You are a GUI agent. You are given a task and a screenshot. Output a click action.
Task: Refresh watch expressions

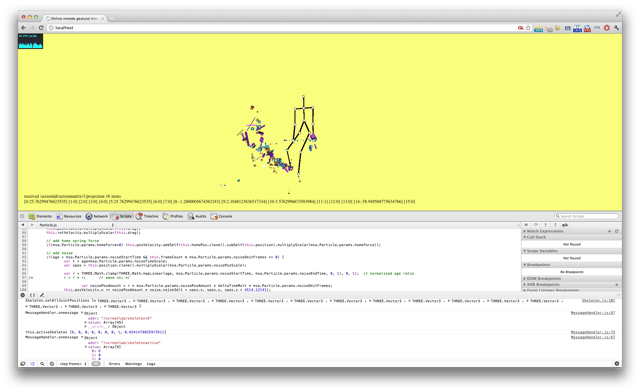point(616,231)
